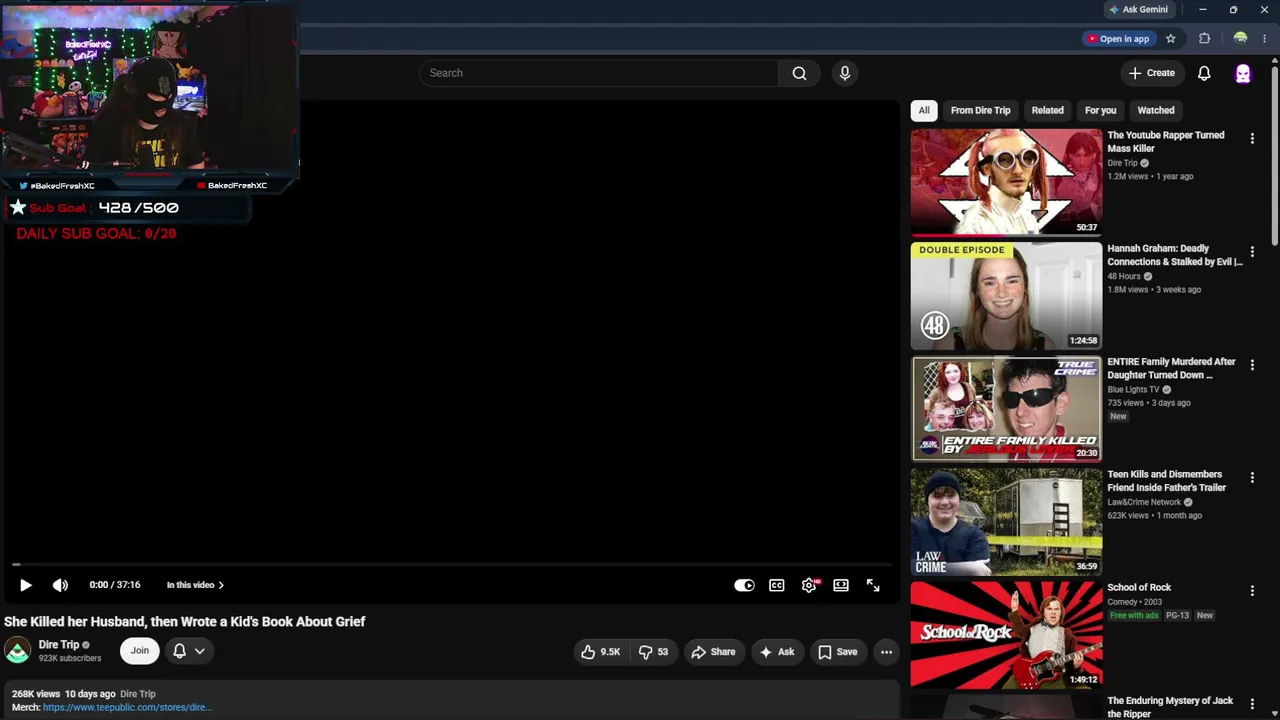Image resolution: width=1280 pixels, height=720 pixels.
Task: Open the player settings gear
Action: pyautogui.click(x=809, y=585)
